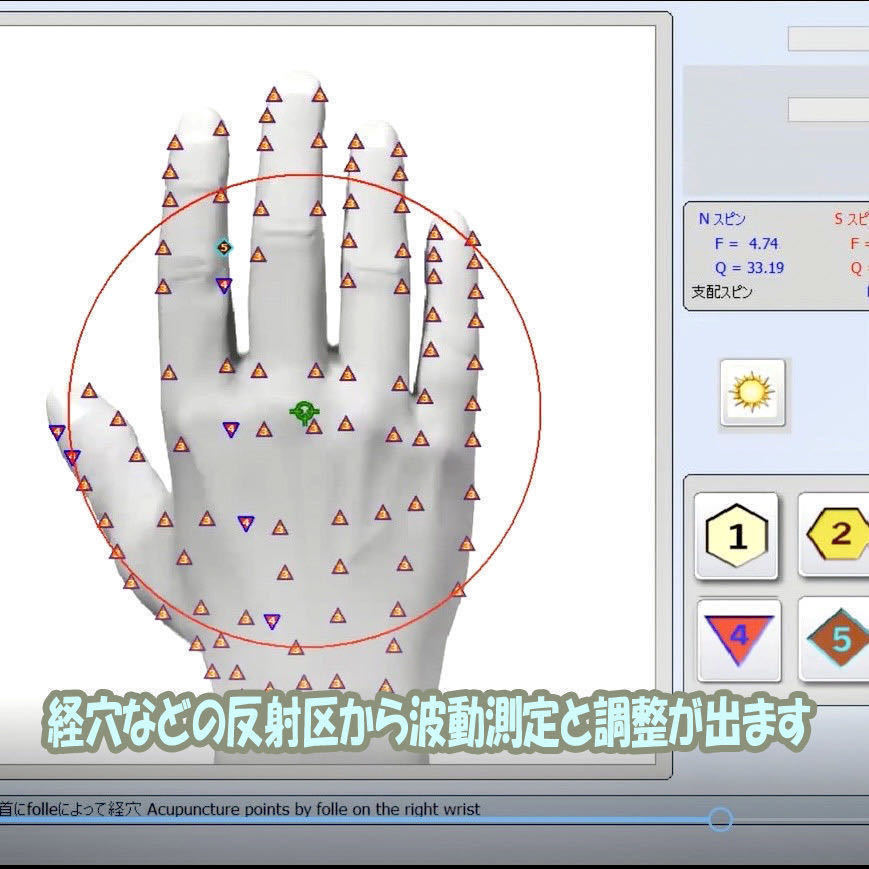This screenshot has height=869, width=869.
Task: Click the F = 4.74 frequency value
Action: (746, 244)
